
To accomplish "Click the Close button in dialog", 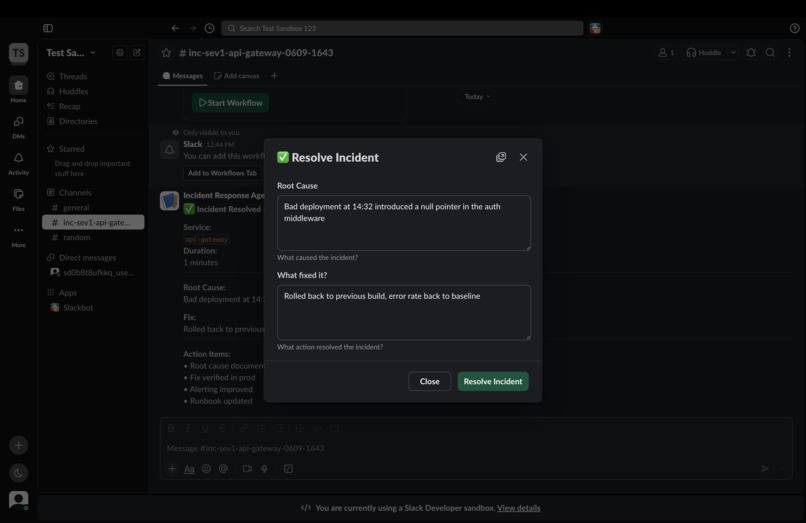I will (429, 381).
